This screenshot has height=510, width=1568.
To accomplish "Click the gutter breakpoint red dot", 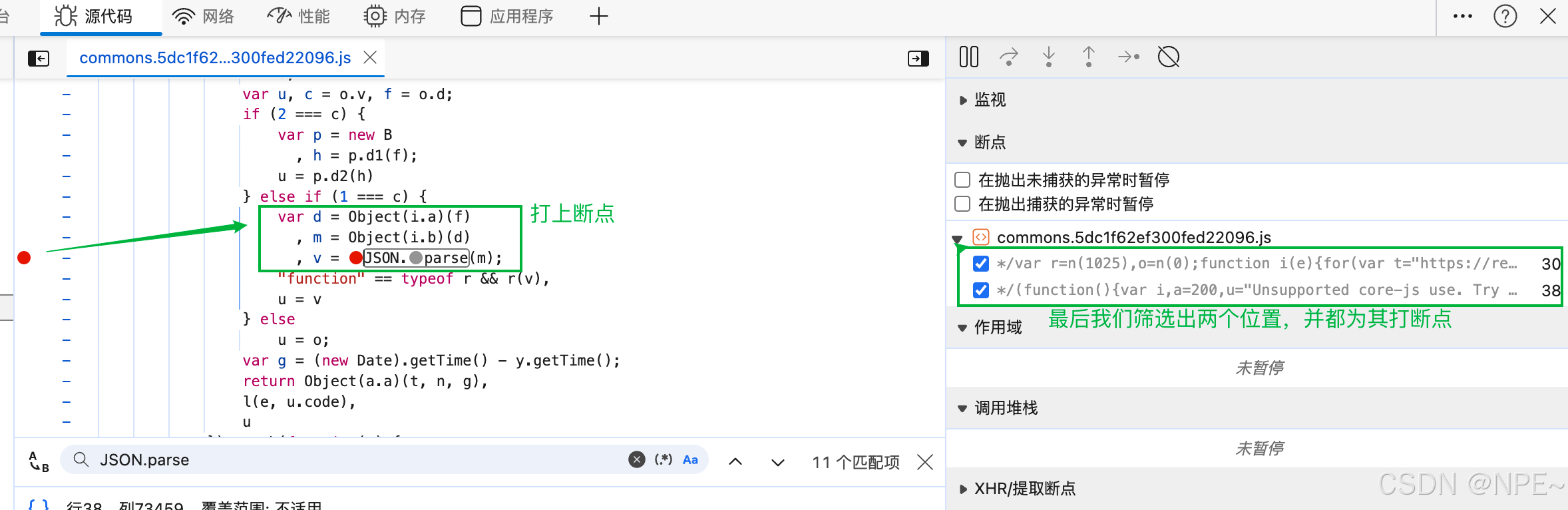I will point(24,258).
